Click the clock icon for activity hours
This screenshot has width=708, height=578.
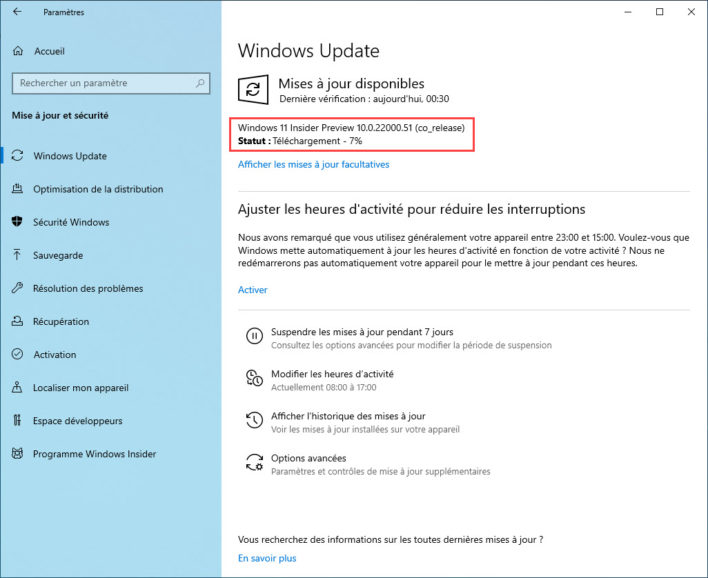click(x=254, y=378)
